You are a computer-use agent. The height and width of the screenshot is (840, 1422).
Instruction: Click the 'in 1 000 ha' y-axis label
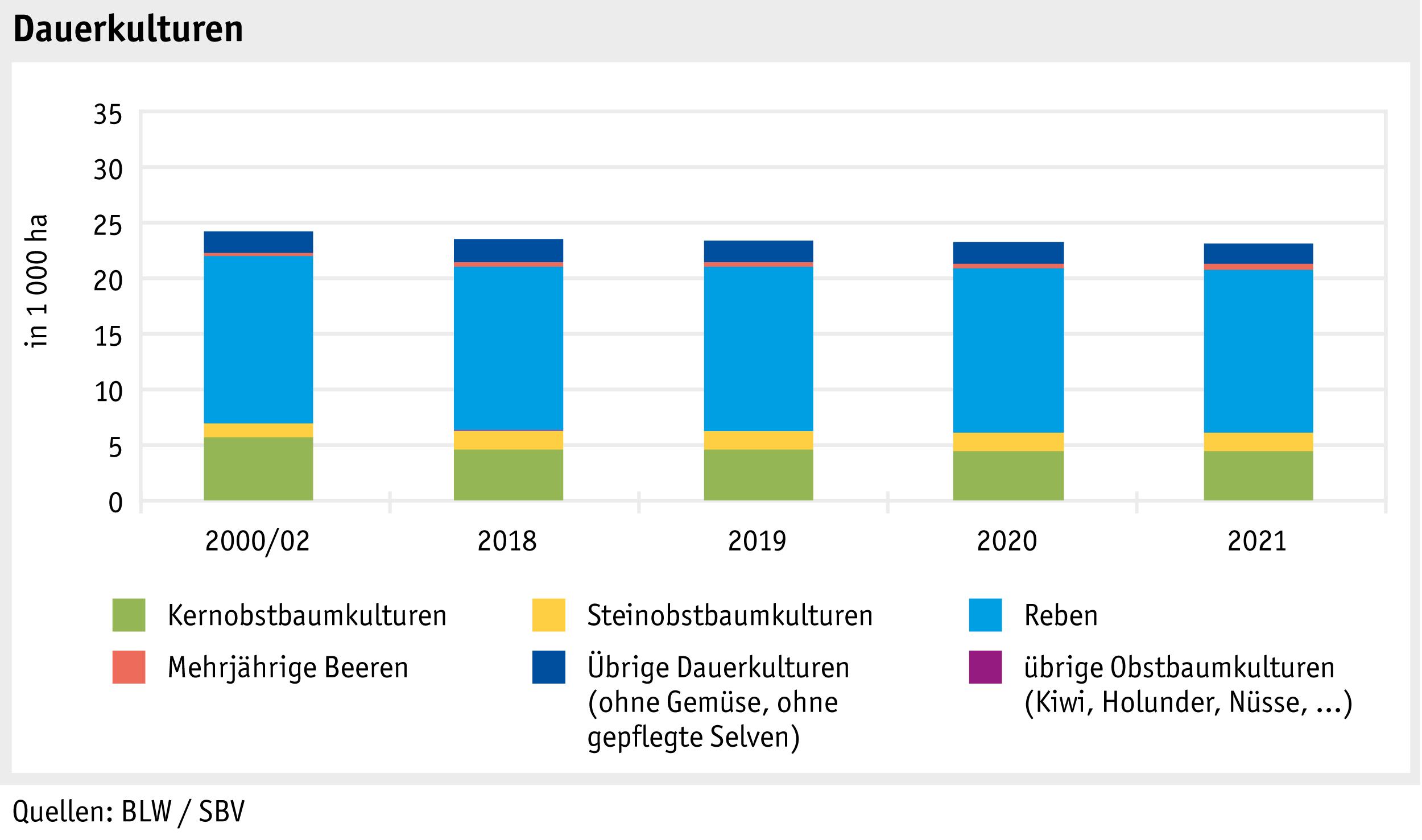[x=36, y=281]
